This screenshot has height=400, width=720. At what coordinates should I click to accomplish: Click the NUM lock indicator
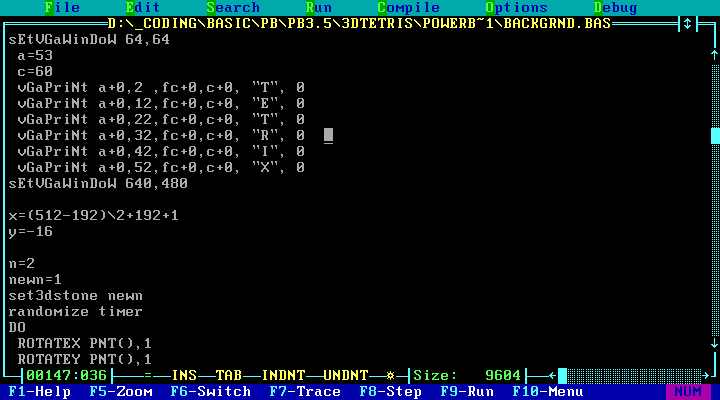(x=688, y=392)
